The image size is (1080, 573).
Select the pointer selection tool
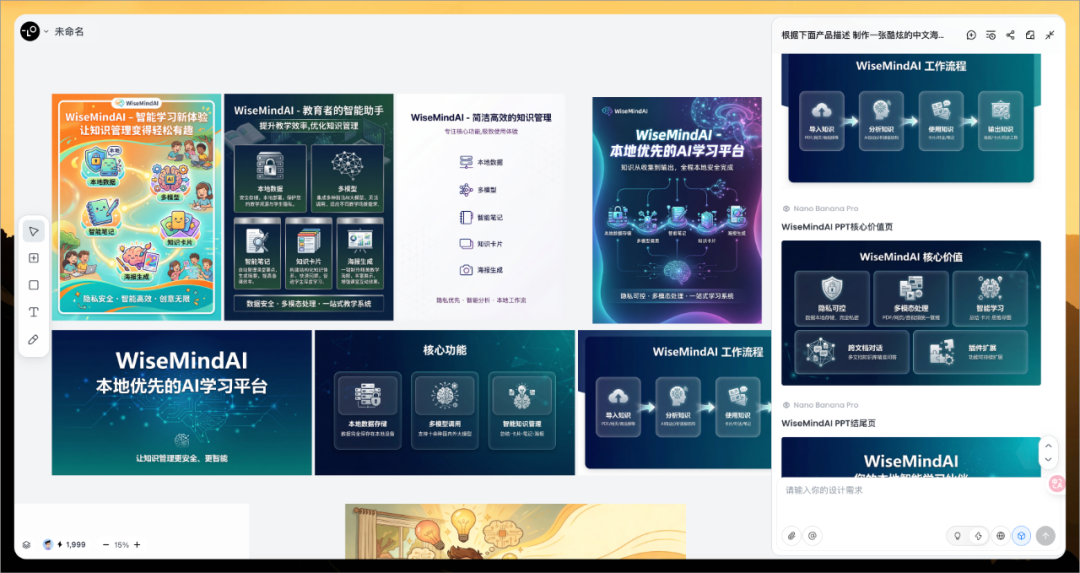(34, 231)
